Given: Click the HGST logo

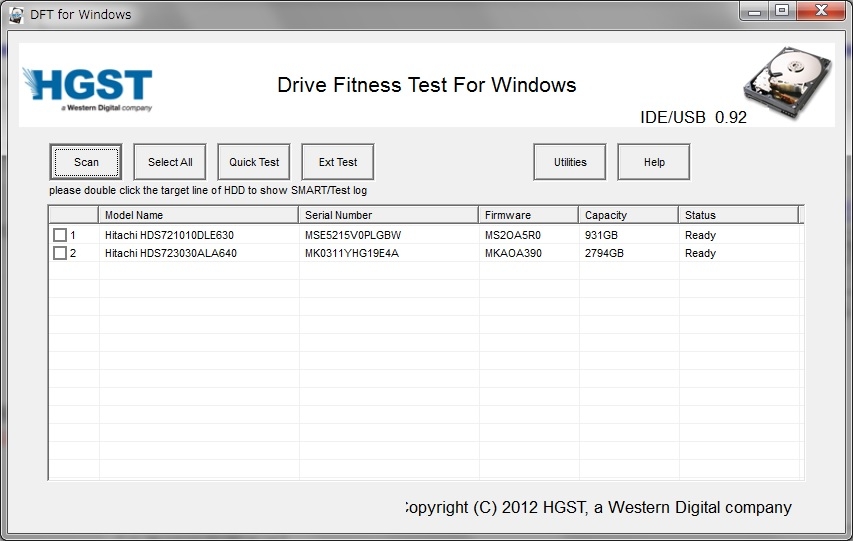Looking at the screenshot, I should (x=88, y=89).
